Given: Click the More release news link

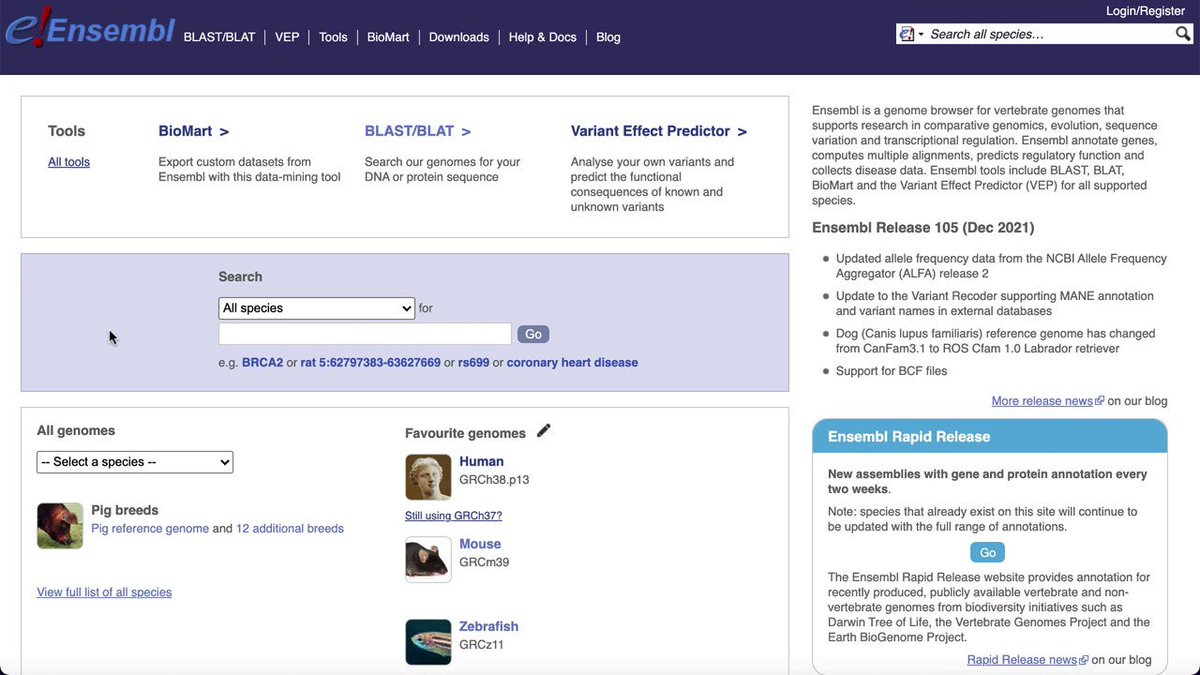Looking at the screenshot, I should pyautogui.click(x=1042, y=401).
